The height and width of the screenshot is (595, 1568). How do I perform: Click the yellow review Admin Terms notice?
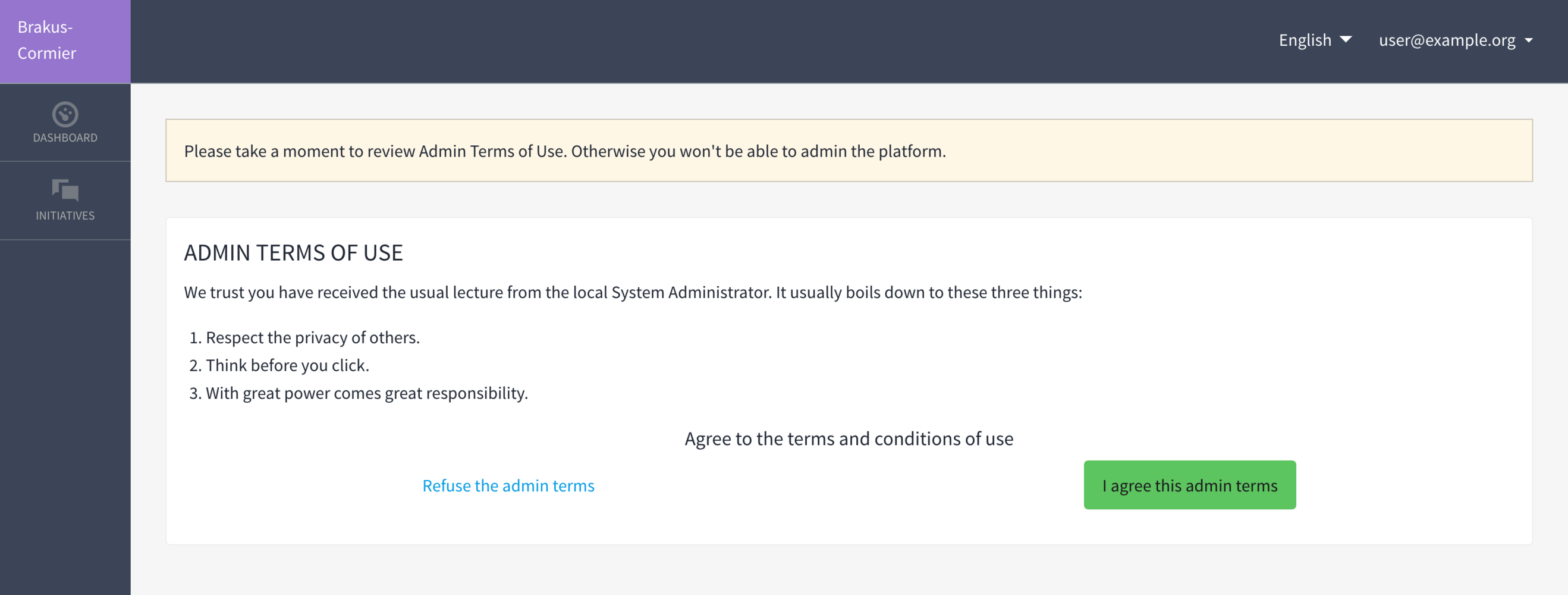coord(849,151)
